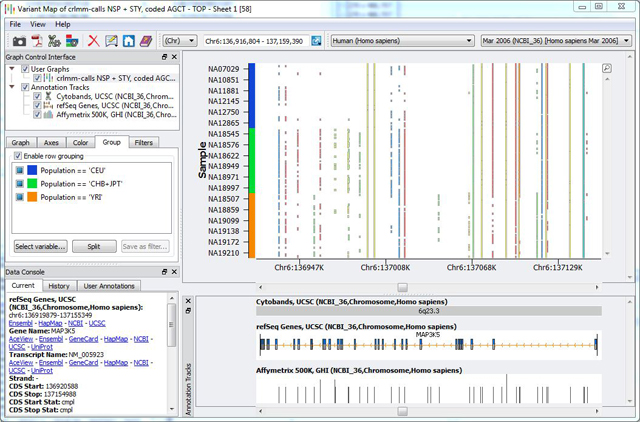The width and height of the screenshot is (640, 422).
Task: Toggle the crlmm-calls NSP + STY graph checkbox
Action: pyautogui.click(x=37, y=78)
